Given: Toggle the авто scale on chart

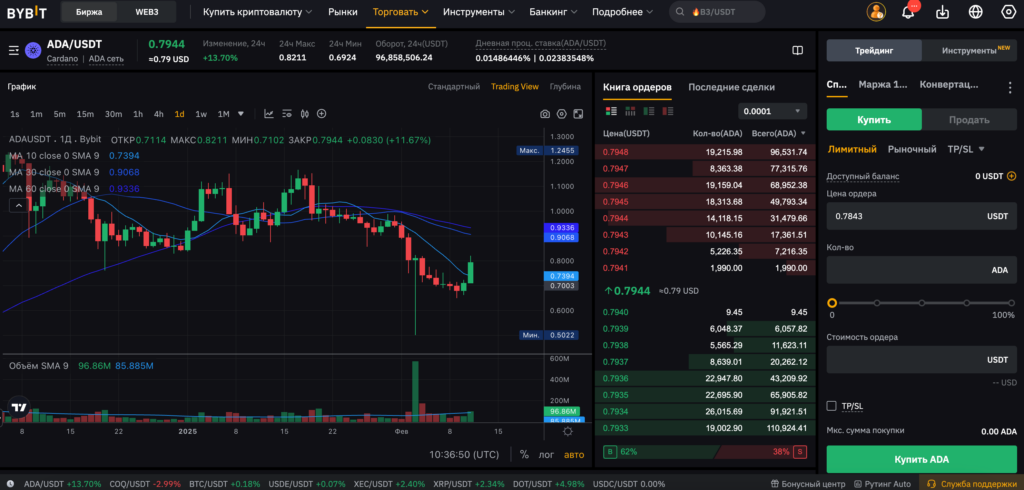Looking at the screenshot, I should [574, 455].
